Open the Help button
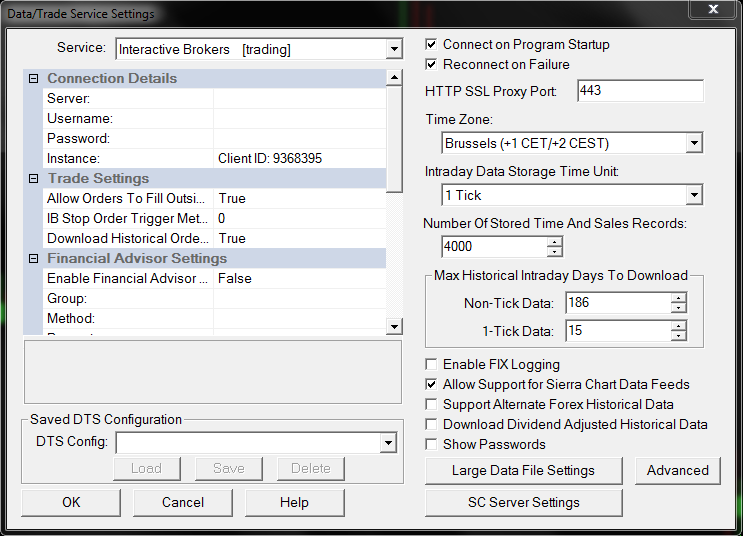Image resolution: width=743 pixels, height=536 pixels. coord(294,502)
